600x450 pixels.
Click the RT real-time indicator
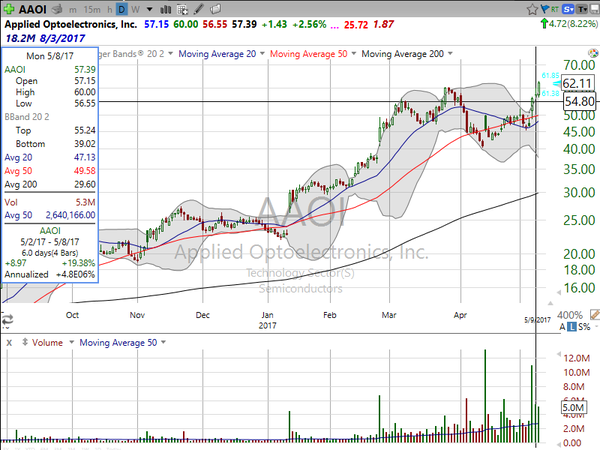554,9
